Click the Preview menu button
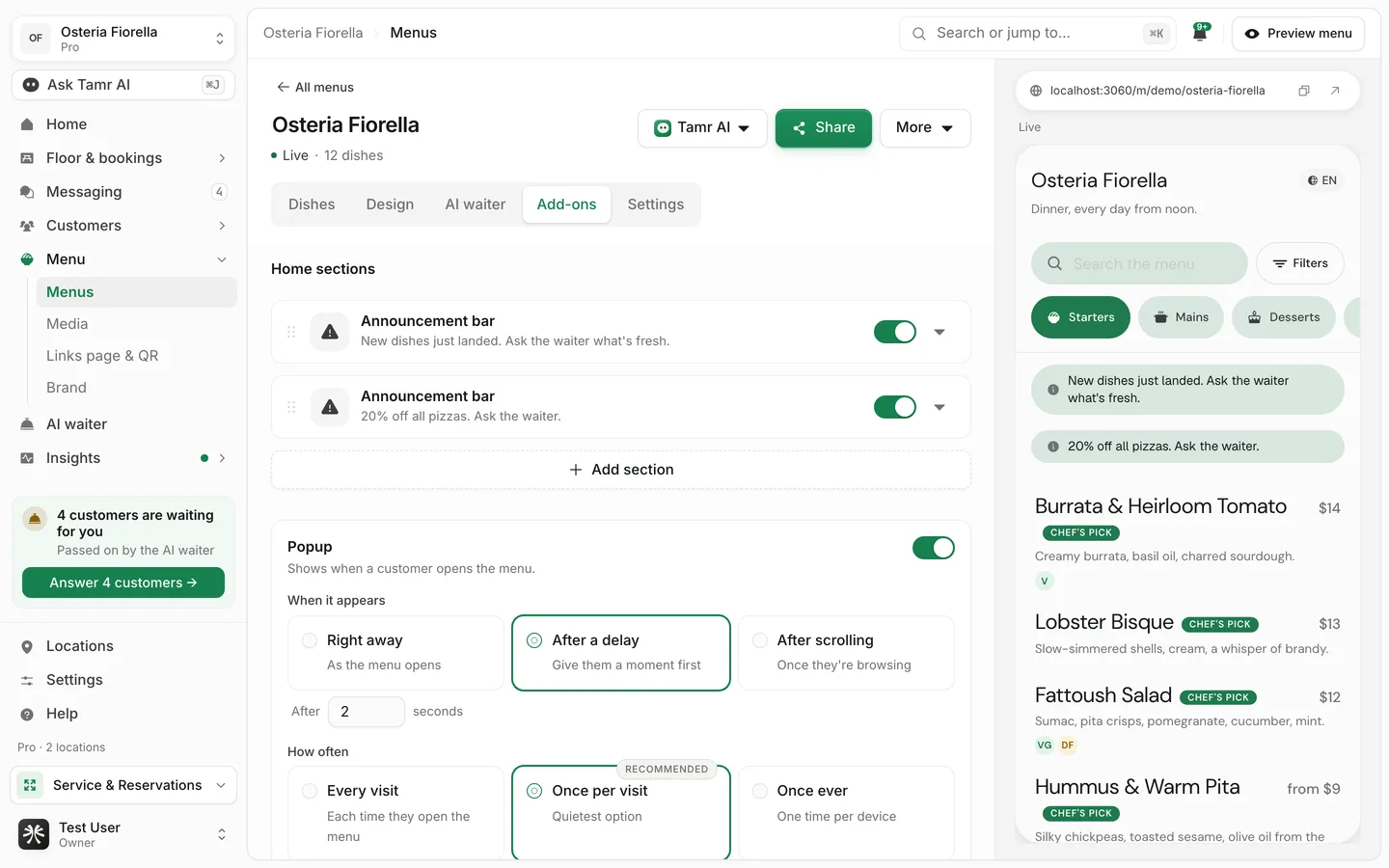This screenshot has height=868, width=1389. click(x=1298, y=34)
